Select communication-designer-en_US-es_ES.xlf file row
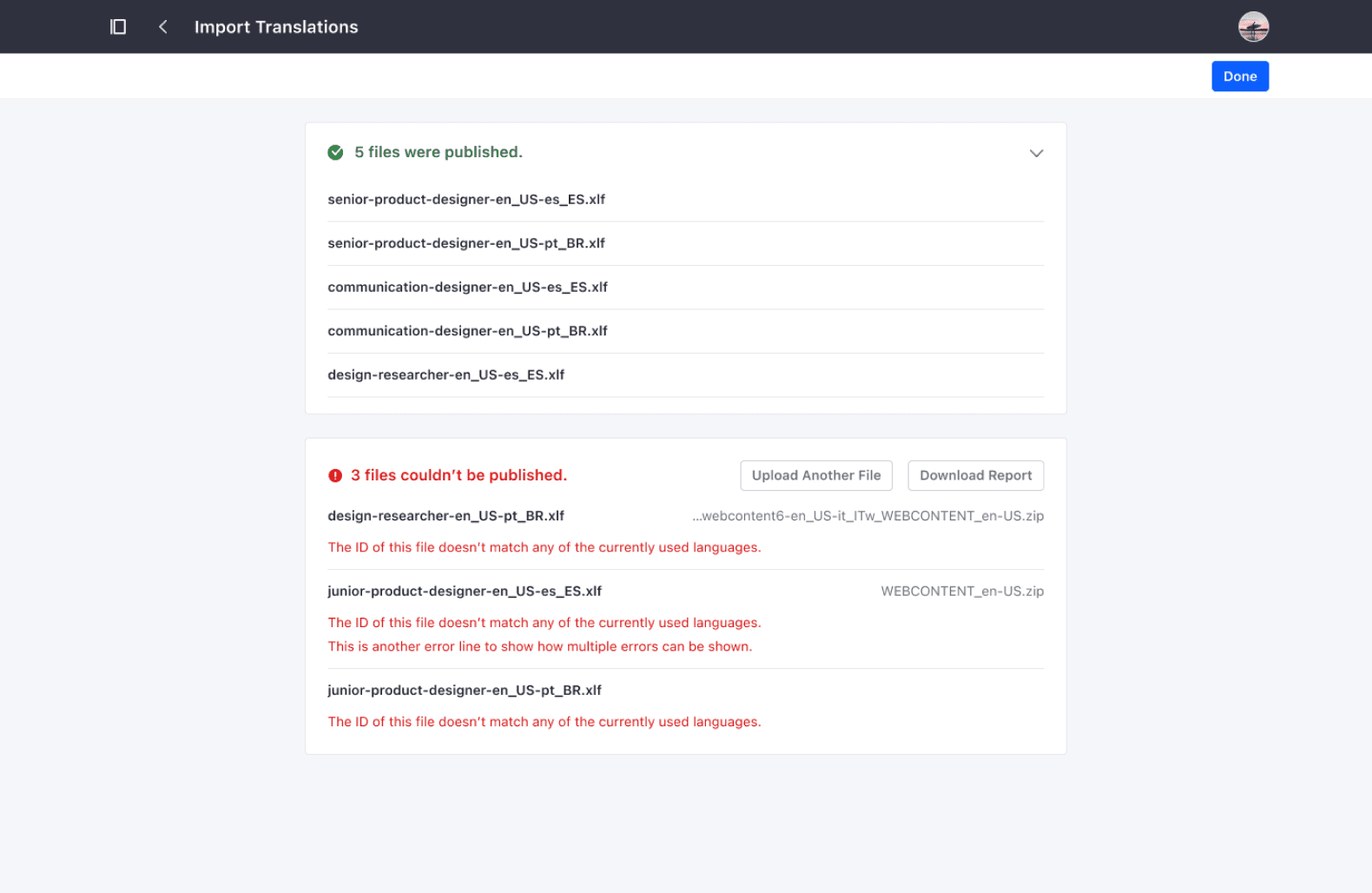The height and width of the screenshot is (893, 1372). (467, 288)
